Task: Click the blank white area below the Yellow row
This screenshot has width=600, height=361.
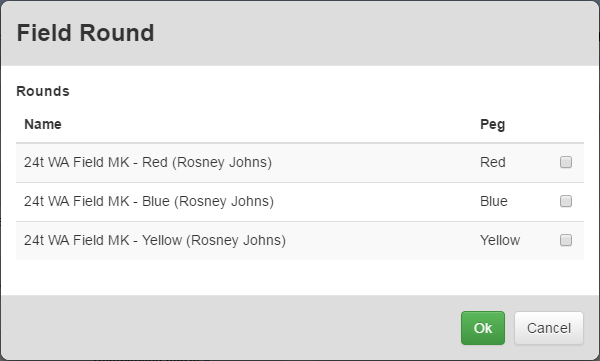Action: [300, 277]
